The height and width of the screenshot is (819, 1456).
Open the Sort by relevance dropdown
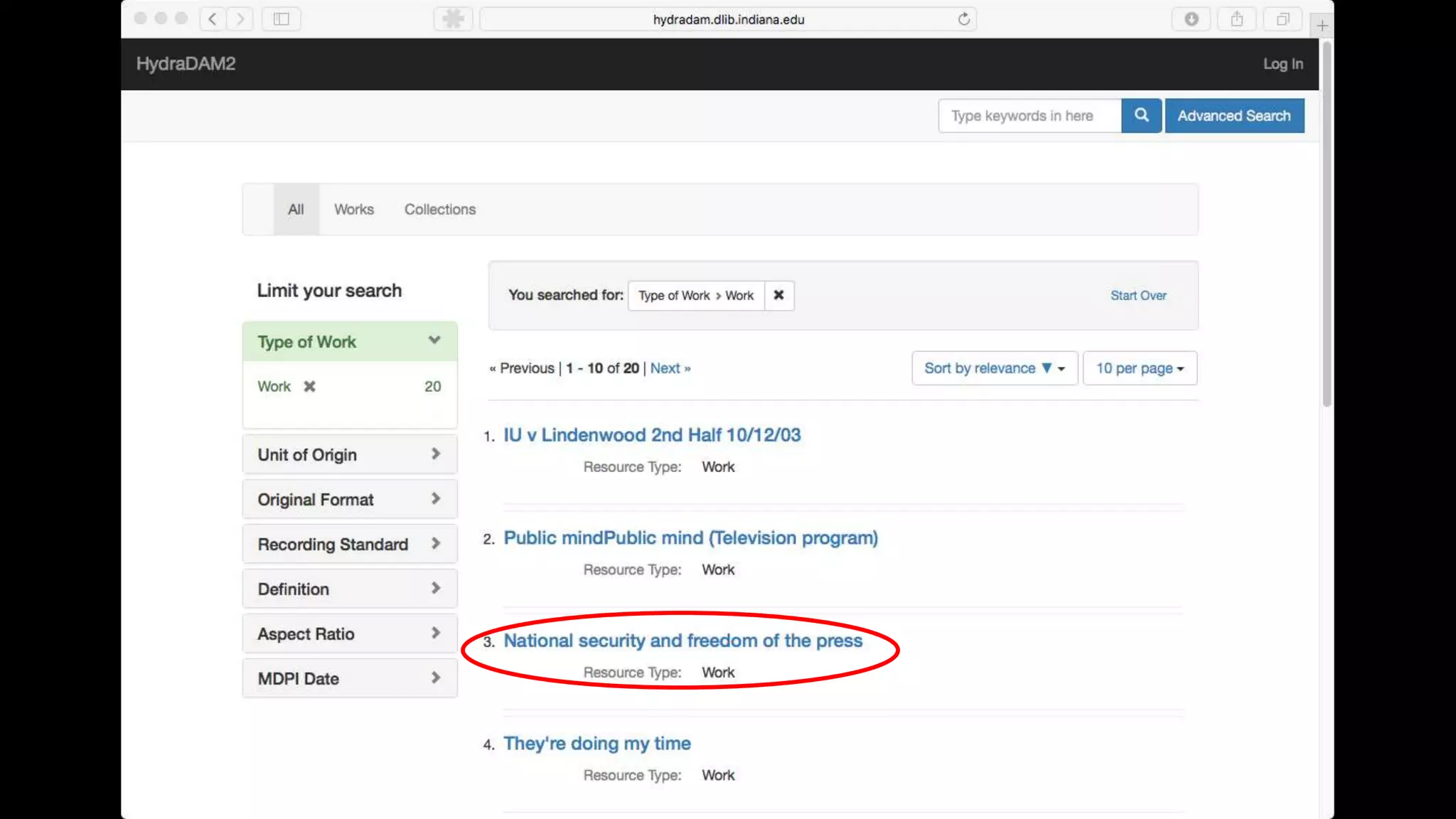coord(994,368)
